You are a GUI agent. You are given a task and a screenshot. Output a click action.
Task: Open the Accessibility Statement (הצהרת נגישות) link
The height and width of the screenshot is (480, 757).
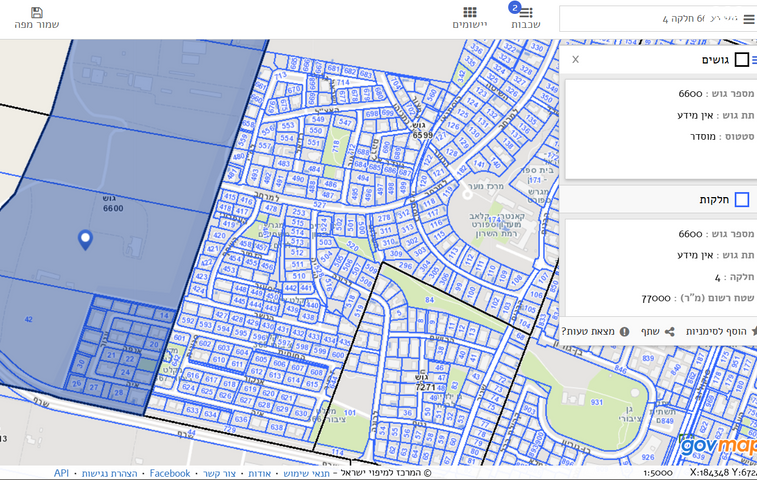(110, 473)
